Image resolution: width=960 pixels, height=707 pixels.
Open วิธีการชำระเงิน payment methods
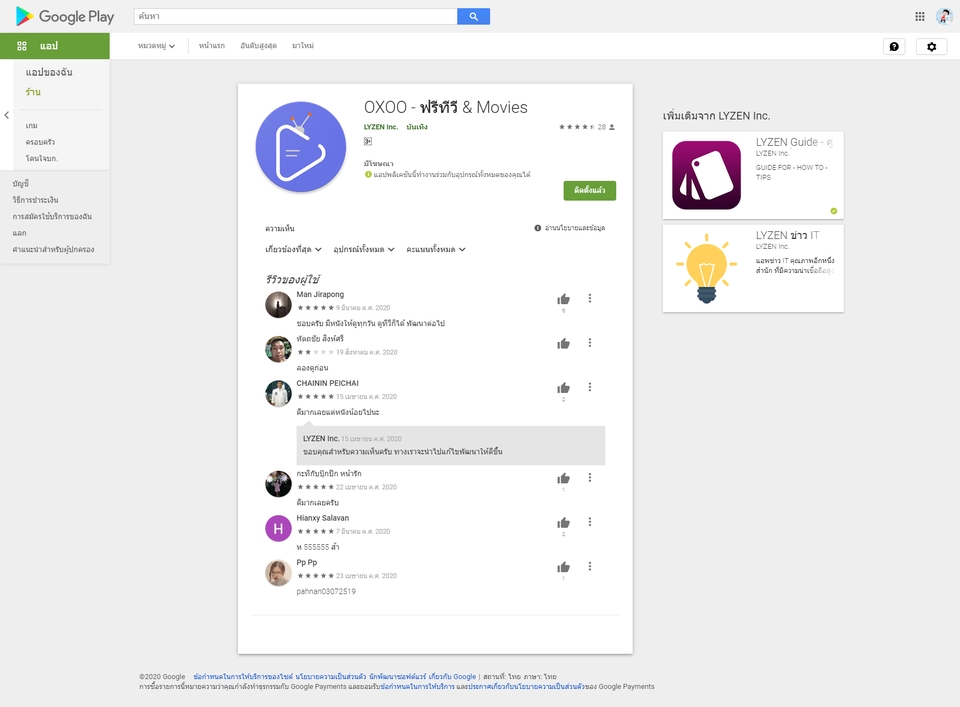click(x=36, y=200)
